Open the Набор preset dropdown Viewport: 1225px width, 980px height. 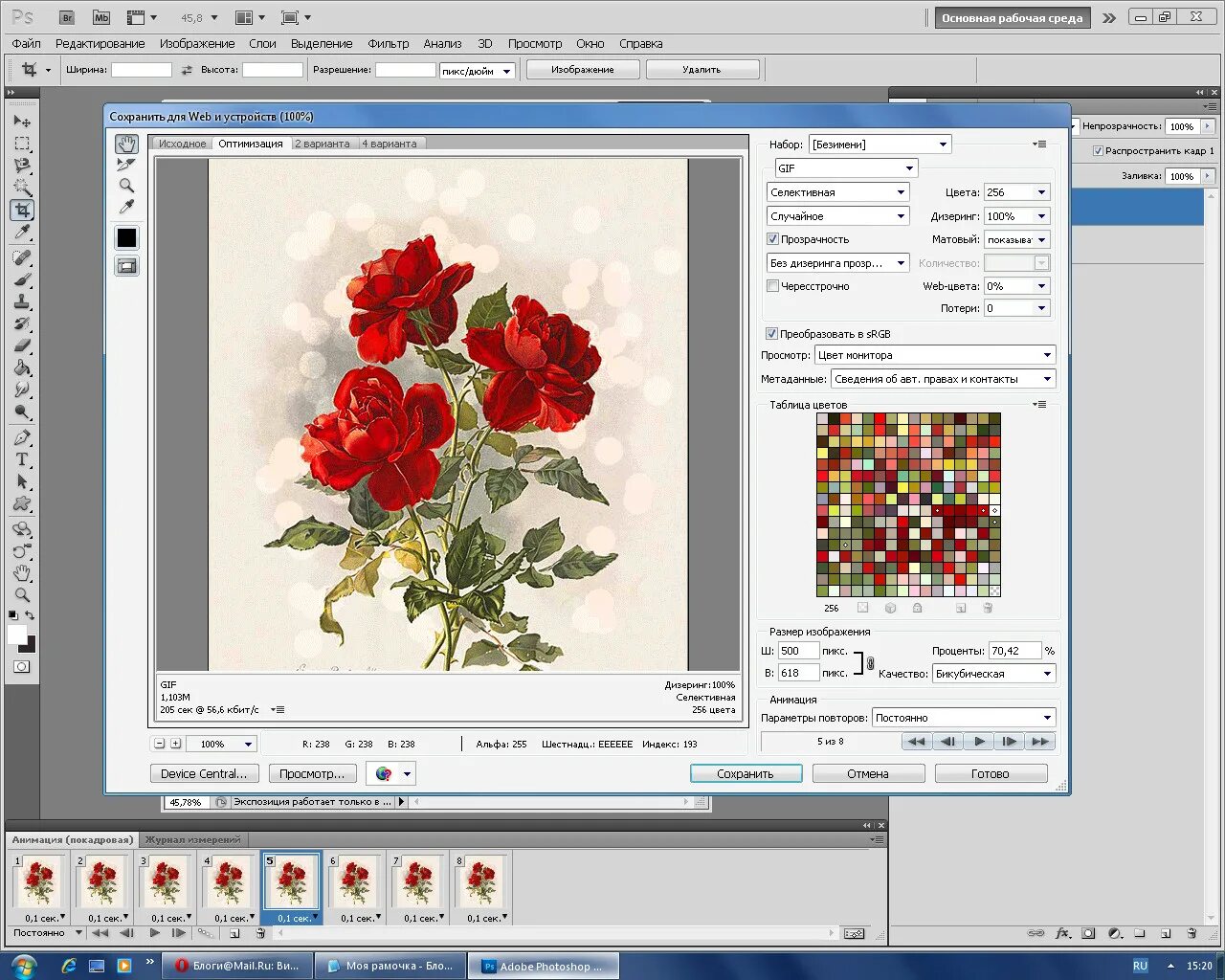point(880,145)
